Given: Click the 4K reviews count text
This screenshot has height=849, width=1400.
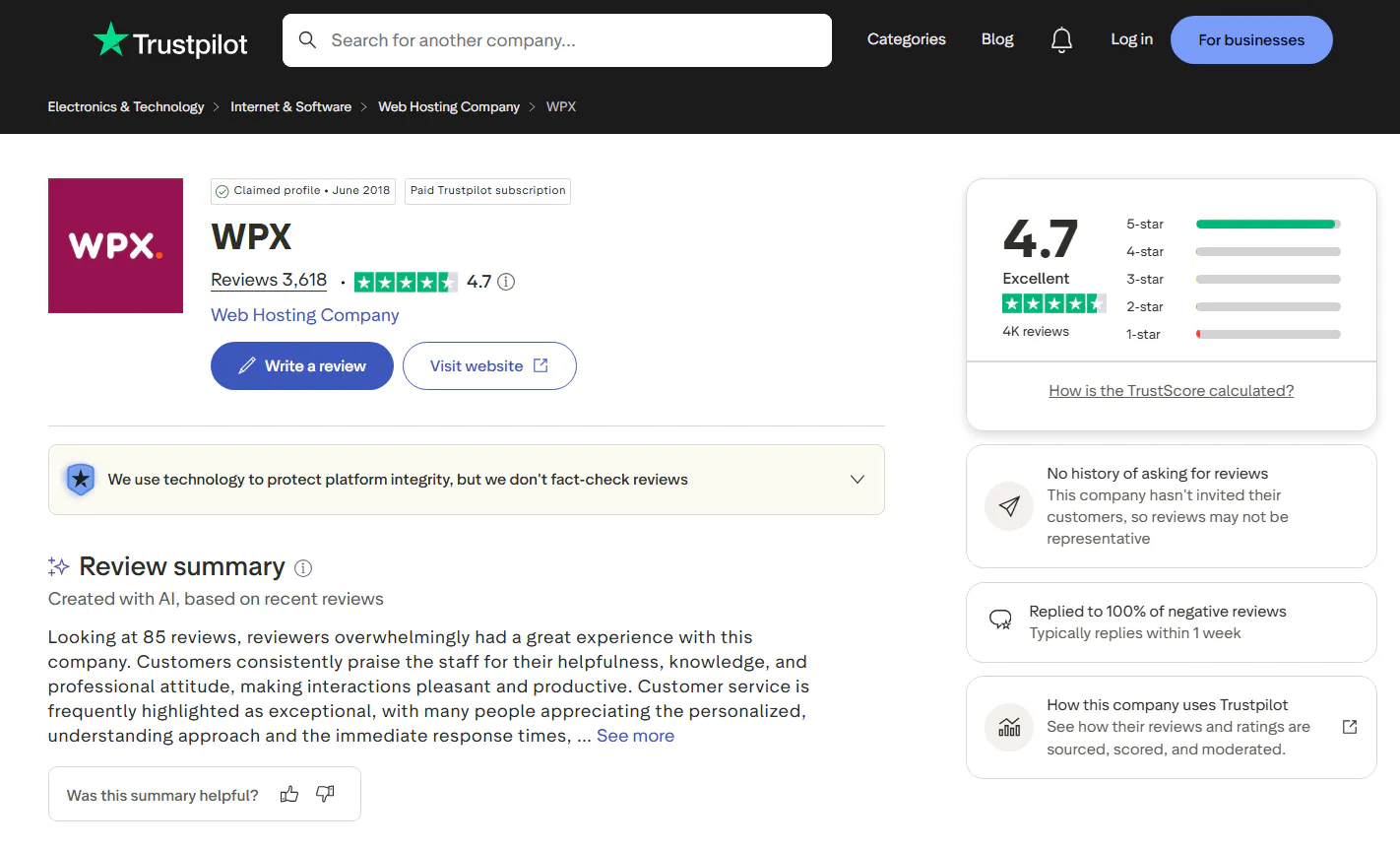Looking at the screenshot, I should 1036,332.
